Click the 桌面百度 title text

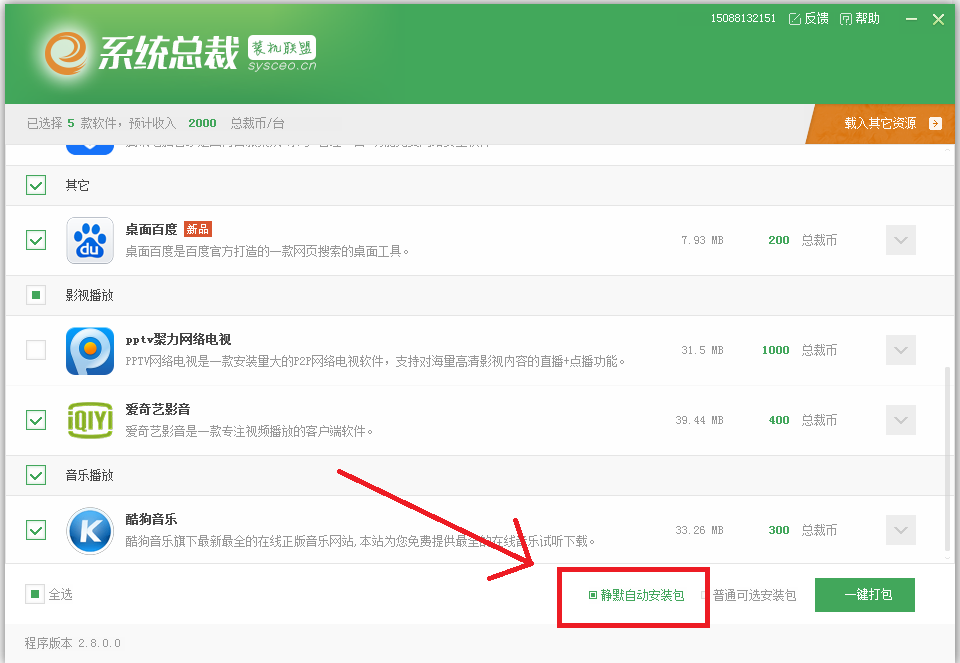click(151, 230)
